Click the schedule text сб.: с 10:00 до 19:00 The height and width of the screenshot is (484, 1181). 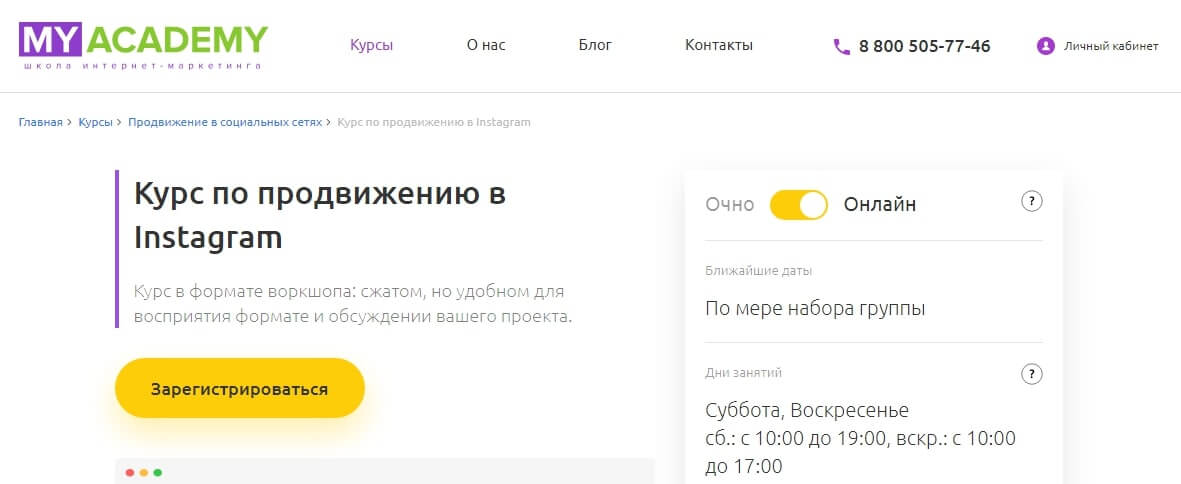(795, 438)
